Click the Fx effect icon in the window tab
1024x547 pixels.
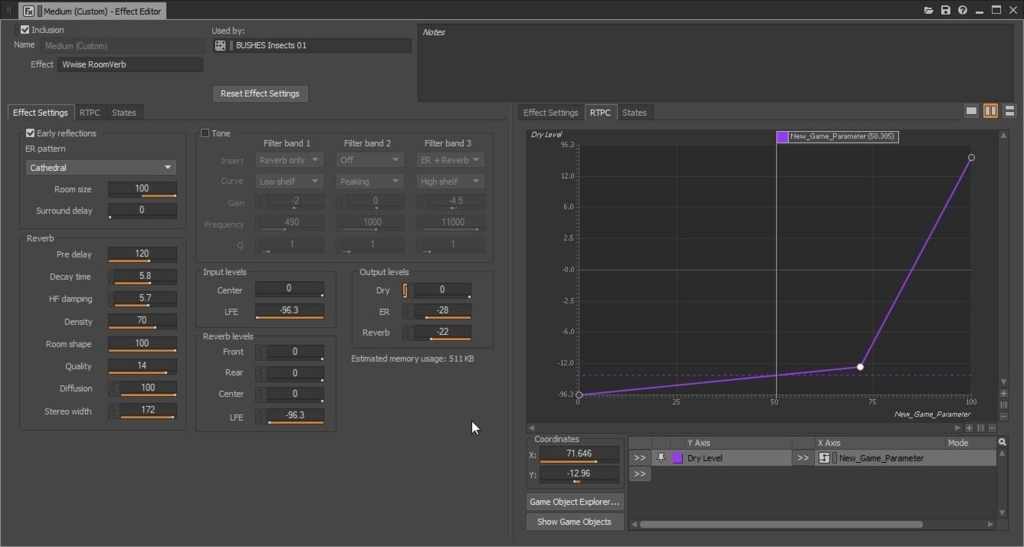[x=29, y=11]
